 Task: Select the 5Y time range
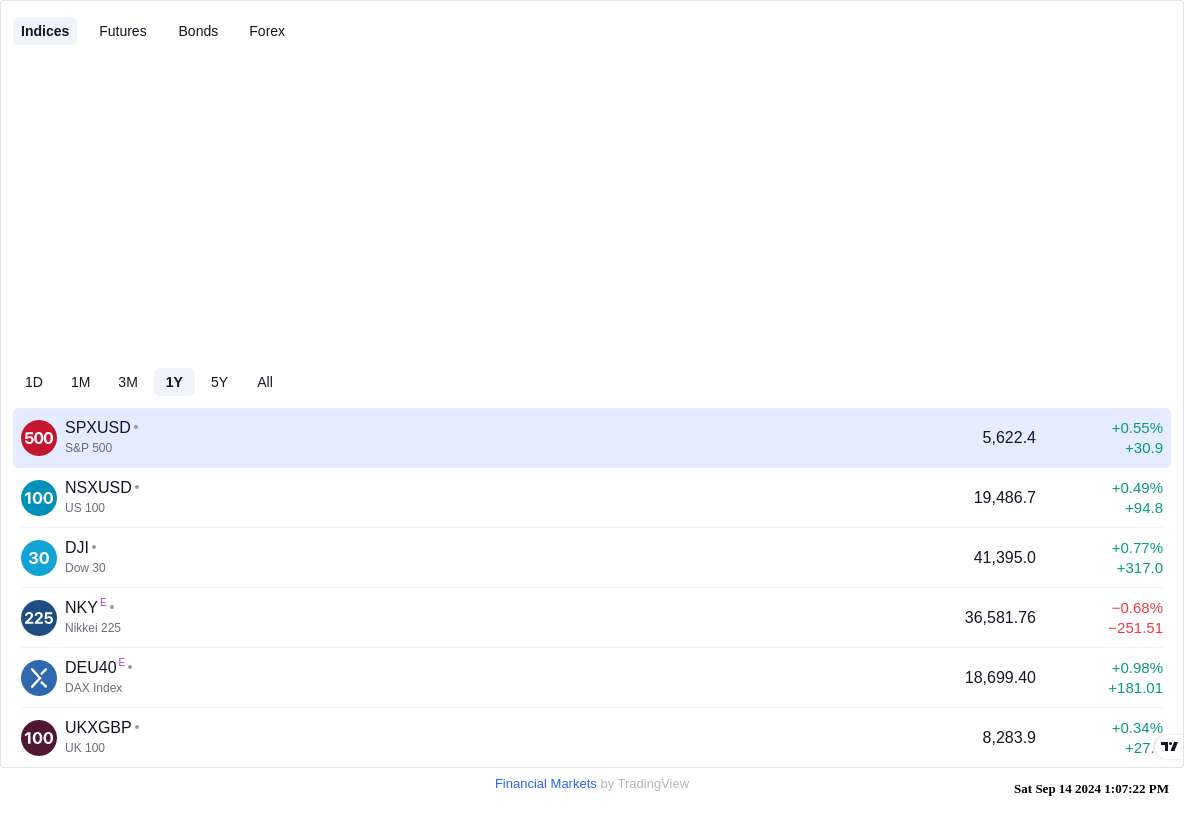pyautogui.click(x=219, y=382)
